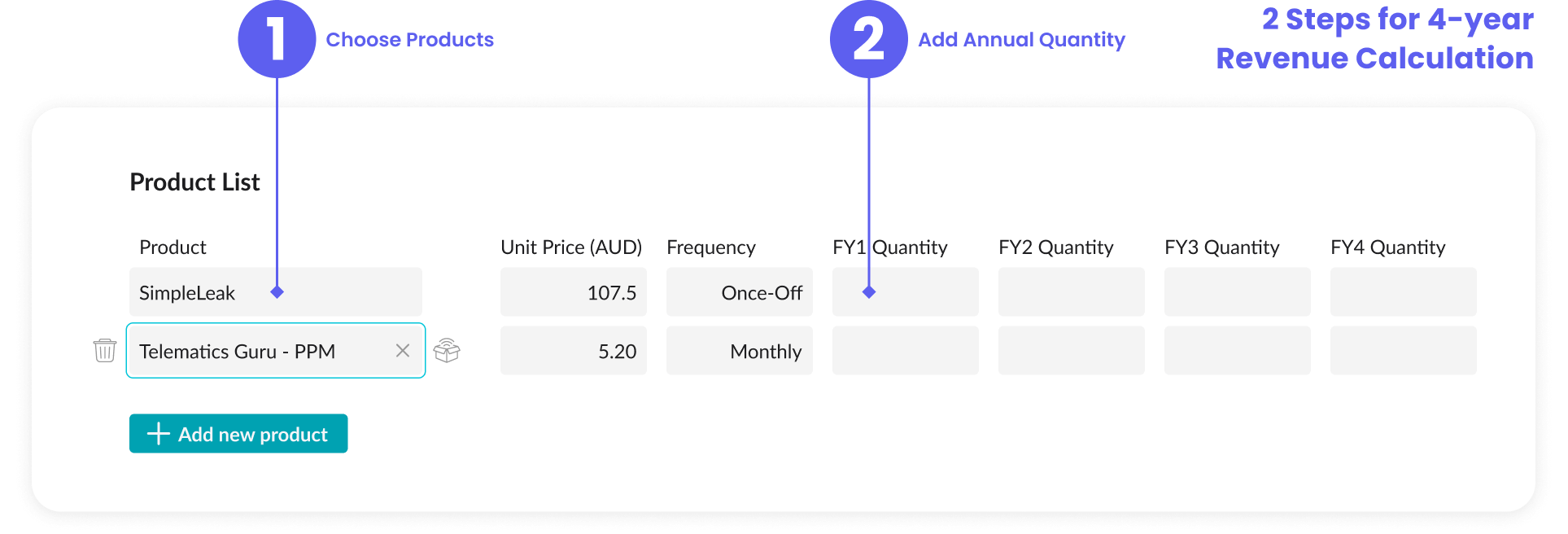Screen dimensions: 1568x534
Task: Focus Telematics Guru FY3 Quantity input
Action: (x=1238, y=351)
